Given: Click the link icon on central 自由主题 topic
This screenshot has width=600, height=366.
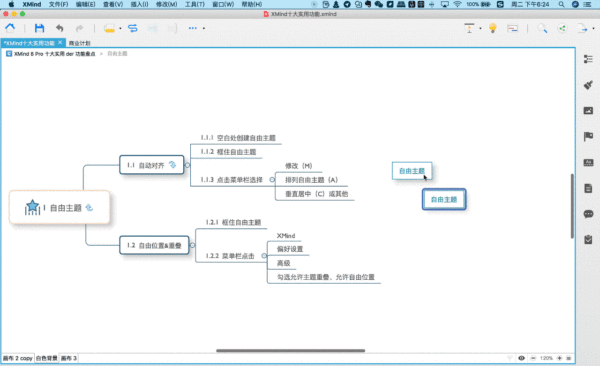Looking at the screenshot, I should tap(89, 208).
